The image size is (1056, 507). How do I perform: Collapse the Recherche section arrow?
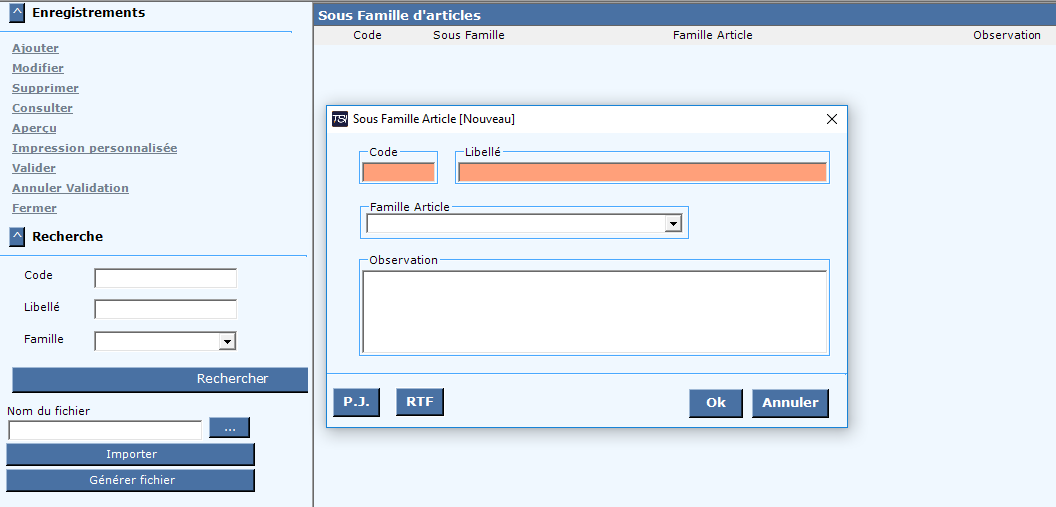pyautogui.click(x=17, y=237)
